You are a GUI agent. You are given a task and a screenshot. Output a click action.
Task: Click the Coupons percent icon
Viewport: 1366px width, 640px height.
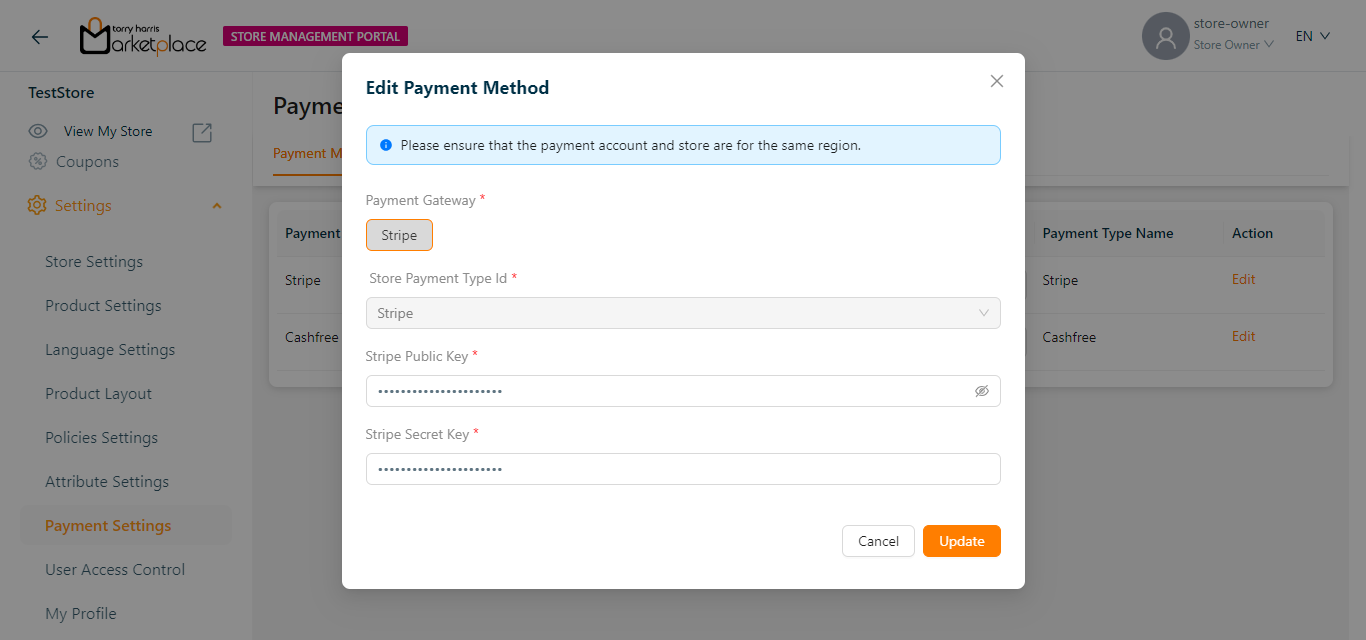pyautogui.click(x=38, y=162)
